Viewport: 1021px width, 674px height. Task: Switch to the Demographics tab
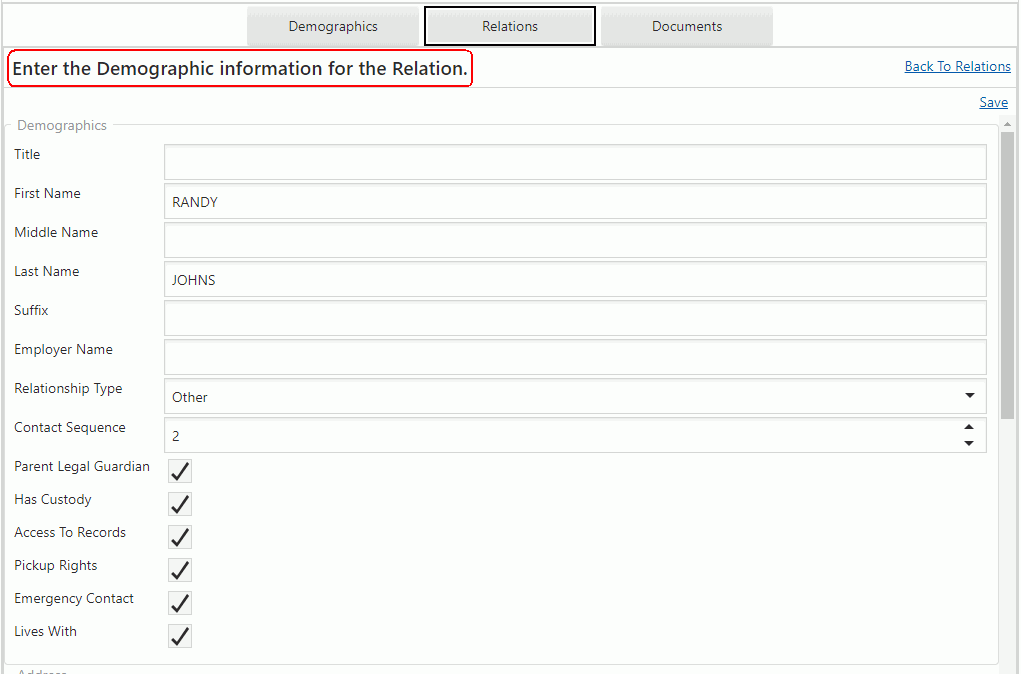coord(333,27)
